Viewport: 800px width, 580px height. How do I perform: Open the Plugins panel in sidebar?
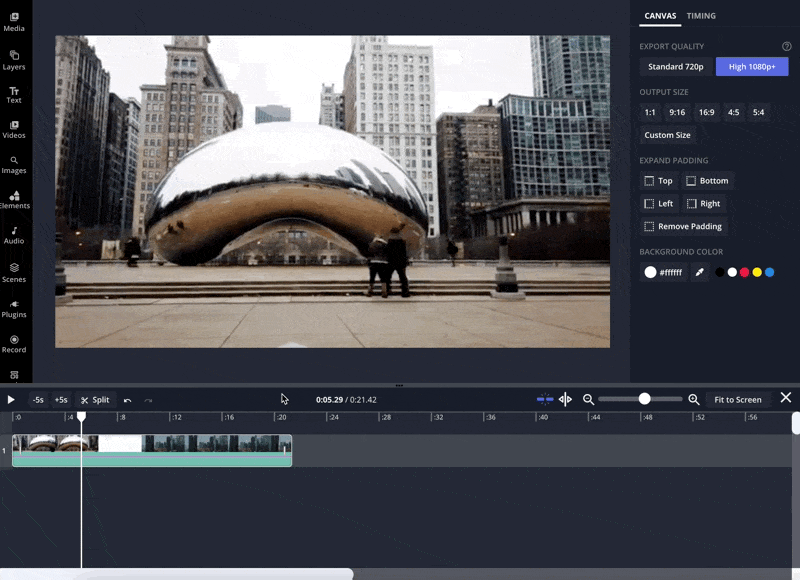[x=14, y=308]
